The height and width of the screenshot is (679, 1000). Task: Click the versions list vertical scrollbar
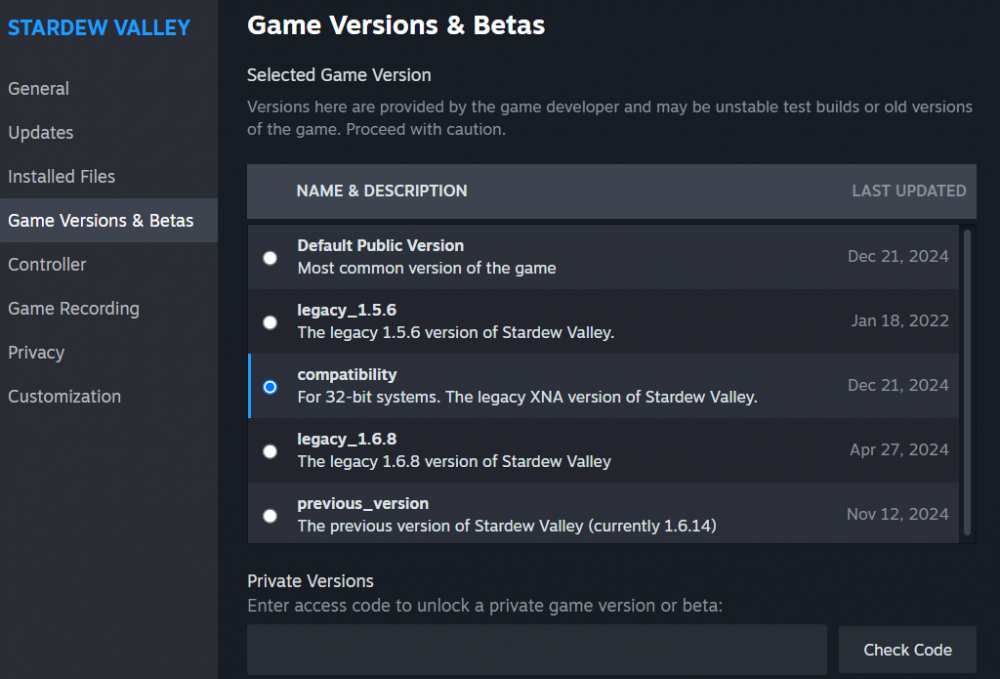click(x=966, y=380)
